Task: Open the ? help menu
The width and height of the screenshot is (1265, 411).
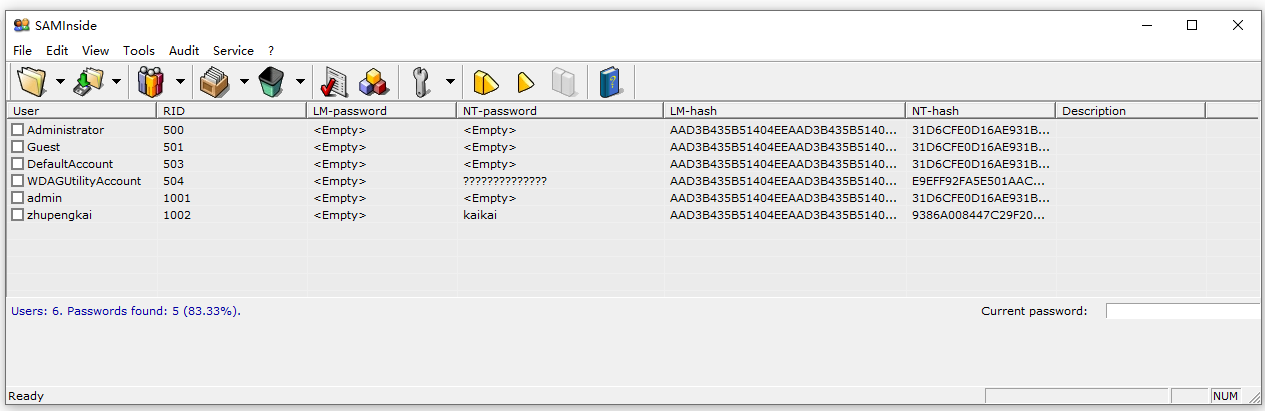Action: [x=271, y=50]
